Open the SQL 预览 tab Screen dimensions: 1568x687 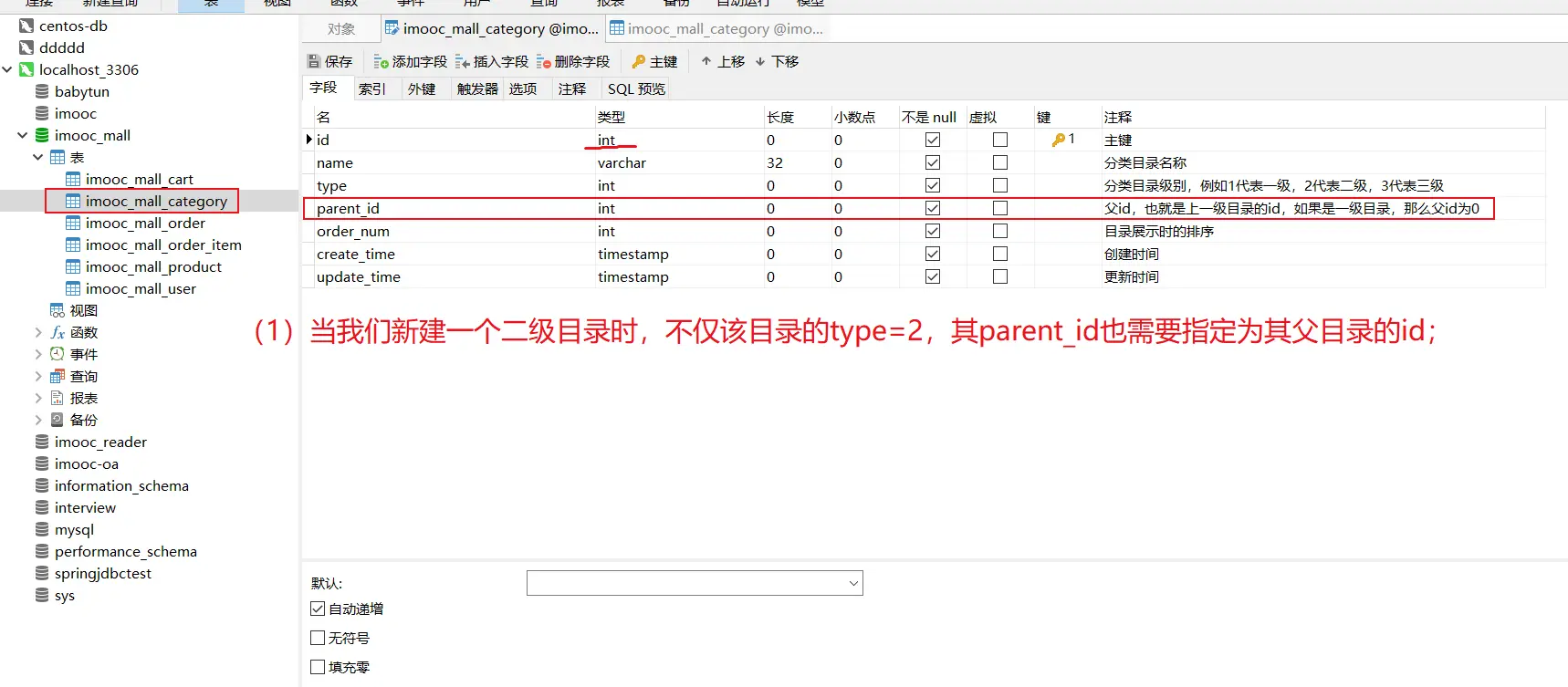tap(636, 88)
